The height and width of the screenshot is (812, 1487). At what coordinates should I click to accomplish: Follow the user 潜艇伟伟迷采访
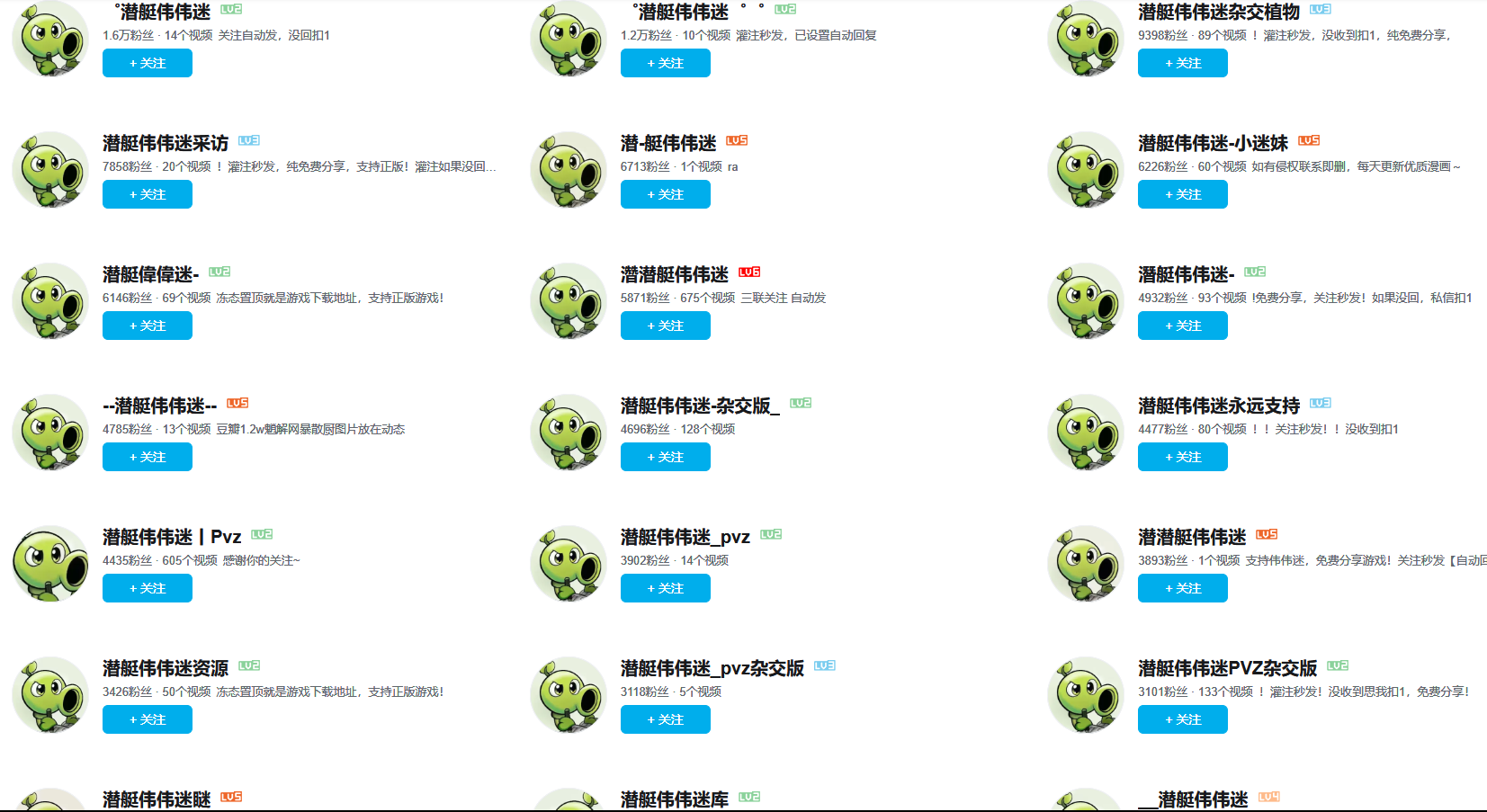[148, 194]
